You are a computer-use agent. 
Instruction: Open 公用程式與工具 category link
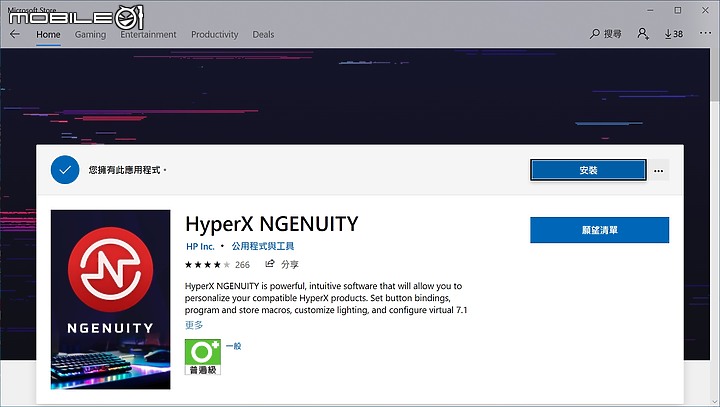(x=263, y=246)
